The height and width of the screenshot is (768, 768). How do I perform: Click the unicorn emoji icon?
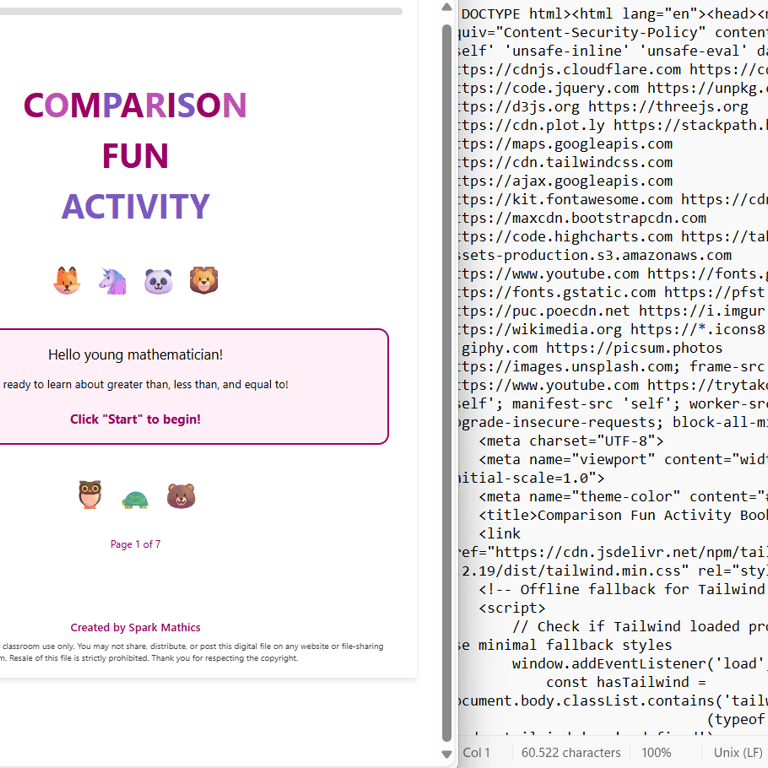(113, 281)
